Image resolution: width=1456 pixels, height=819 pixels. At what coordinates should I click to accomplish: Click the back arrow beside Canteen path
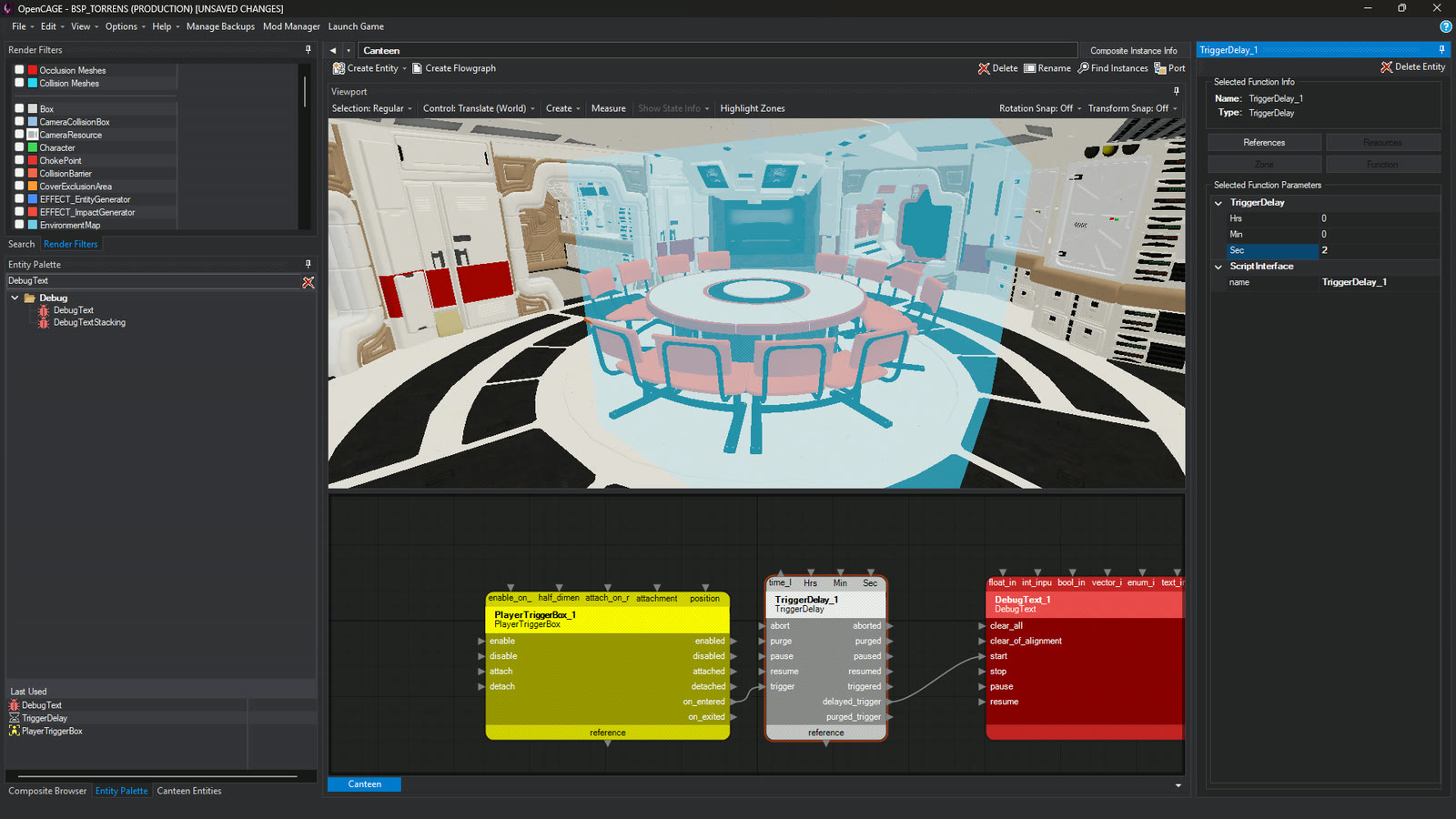tap(333, 50)
